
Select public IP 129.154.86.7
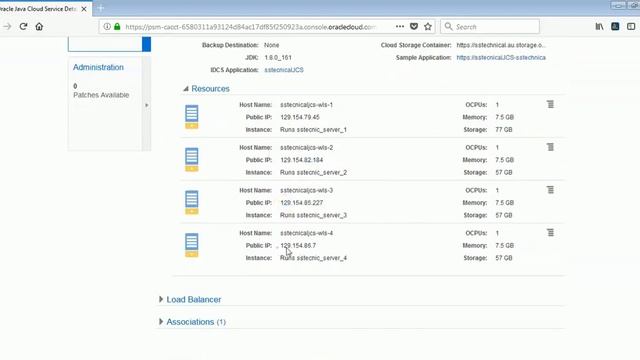298,246
